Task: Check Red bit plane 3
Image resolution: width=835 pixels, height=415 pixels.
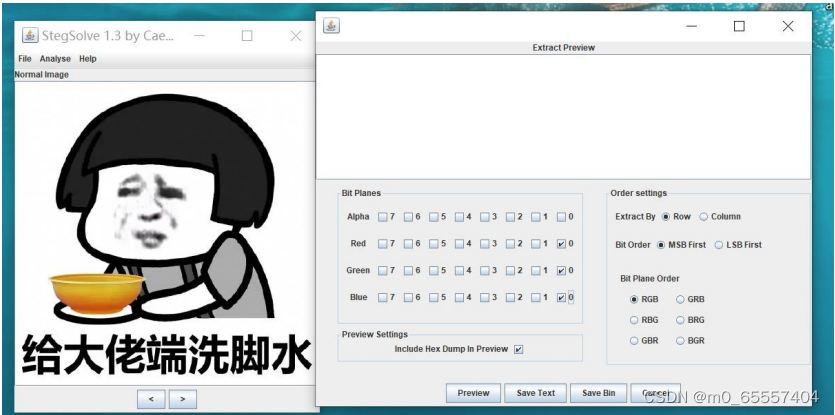Action: pyautogui.click(x=485, y=243)
